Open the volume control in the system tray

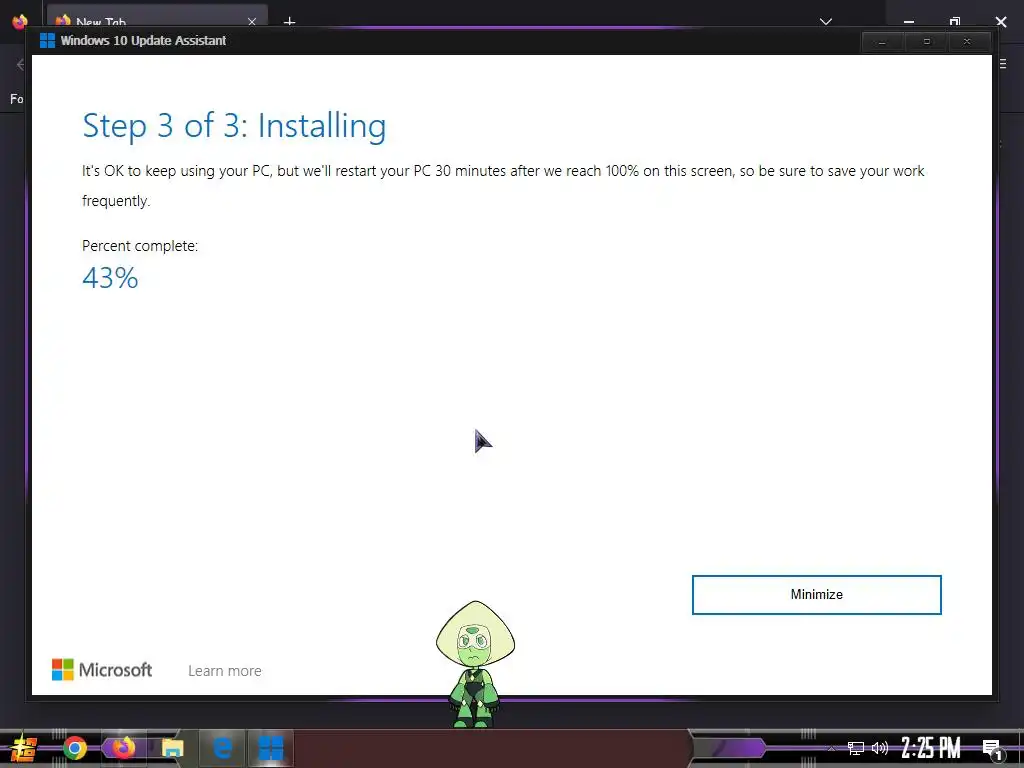[880, 748]
